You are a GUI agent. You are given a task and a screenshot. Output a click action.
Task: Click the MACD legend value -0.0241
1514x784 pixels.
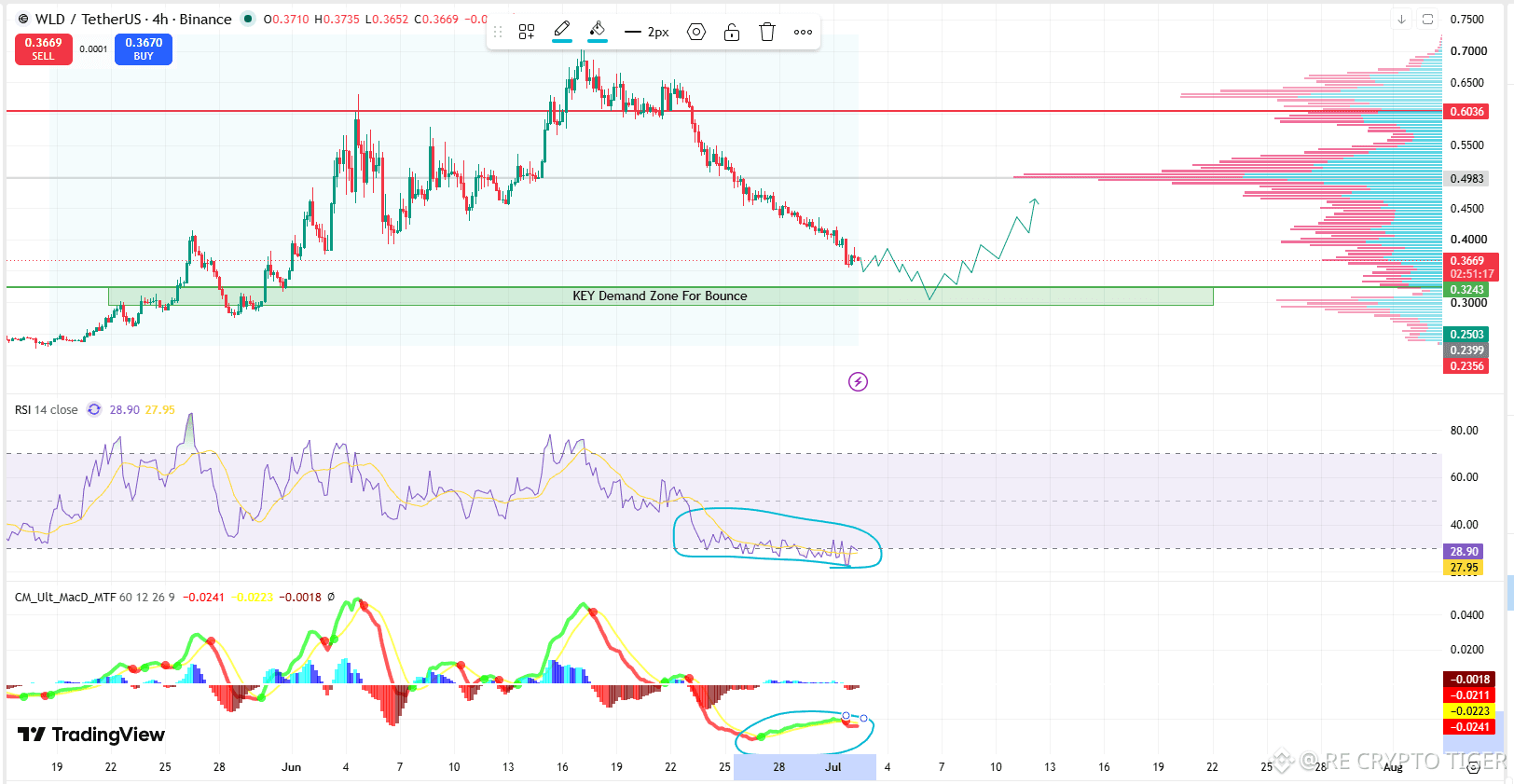pyautogui.click(x=203, y=597)
